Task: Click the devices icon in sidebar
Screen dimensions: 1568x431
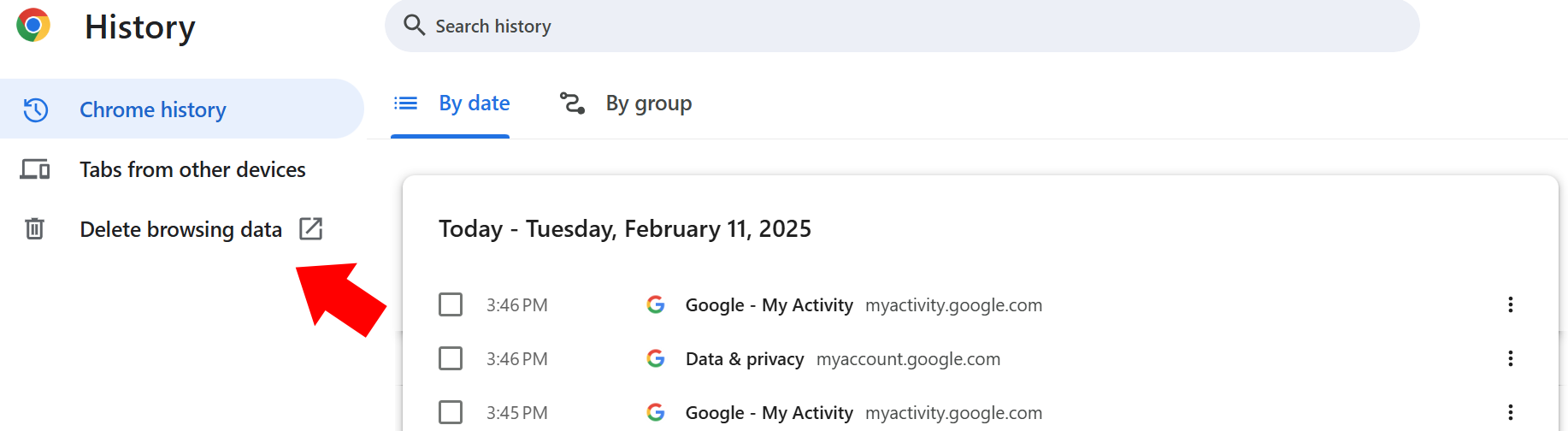Action: click(x=35, y=169)
